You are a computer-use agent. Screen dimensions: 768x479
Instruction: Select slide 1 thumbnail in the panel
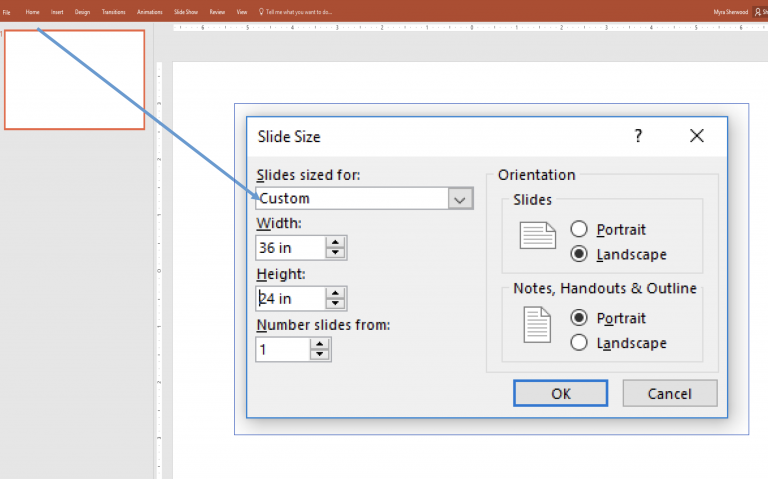(x=75, y=80)
